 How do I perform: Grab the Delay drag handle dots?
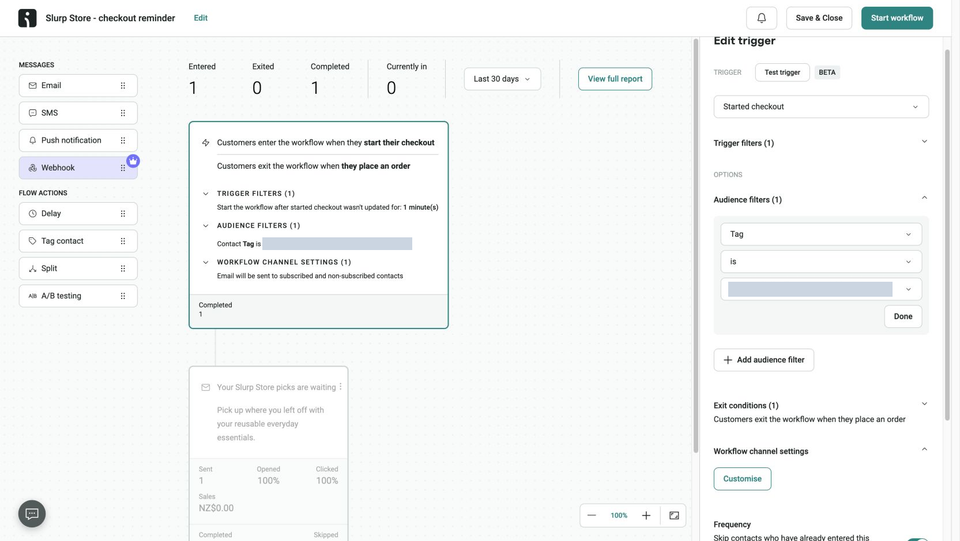(x=122, y=214)
